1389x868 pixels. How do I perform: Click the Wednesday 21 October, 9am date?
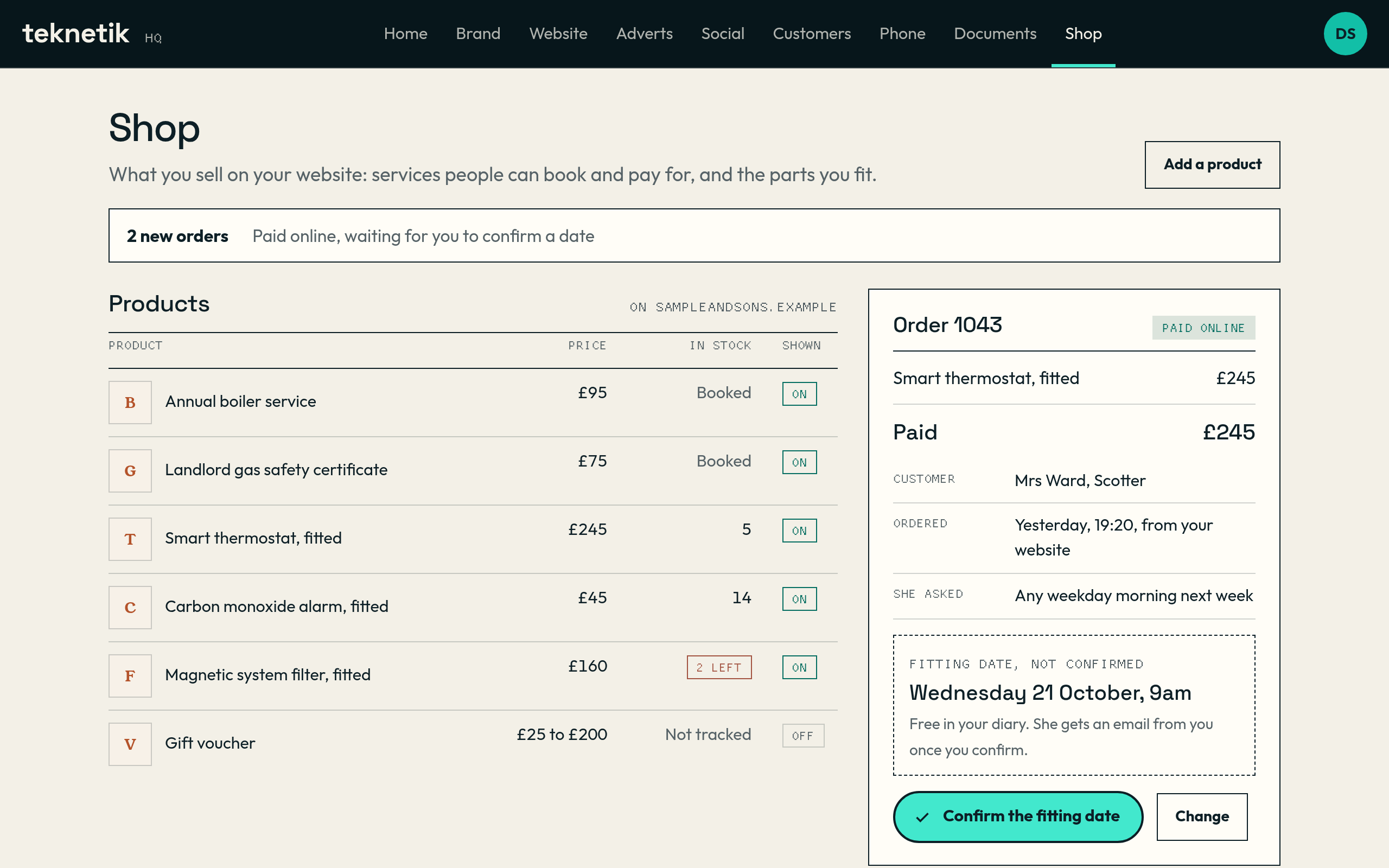[x=1050, y=693]
